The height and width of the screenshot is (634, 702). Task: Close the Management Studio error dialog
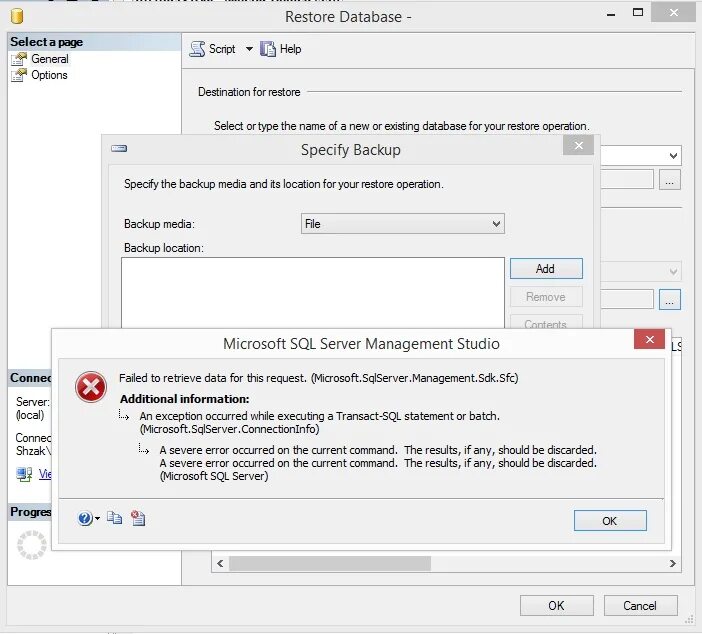[x=649, y=339]
